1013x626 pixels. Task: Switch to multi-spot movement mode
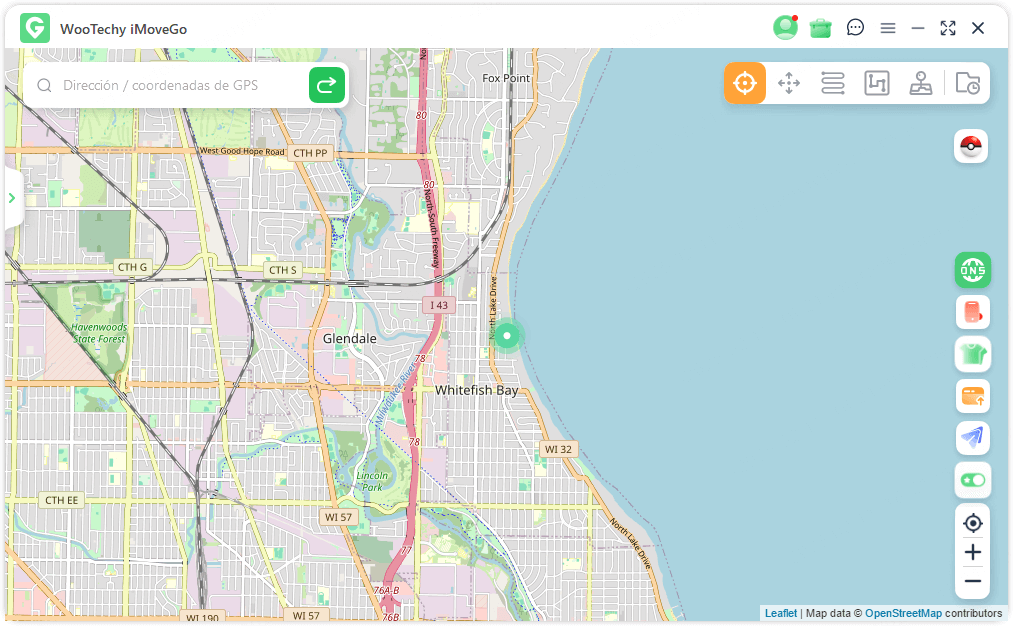[x=788, y=83]
